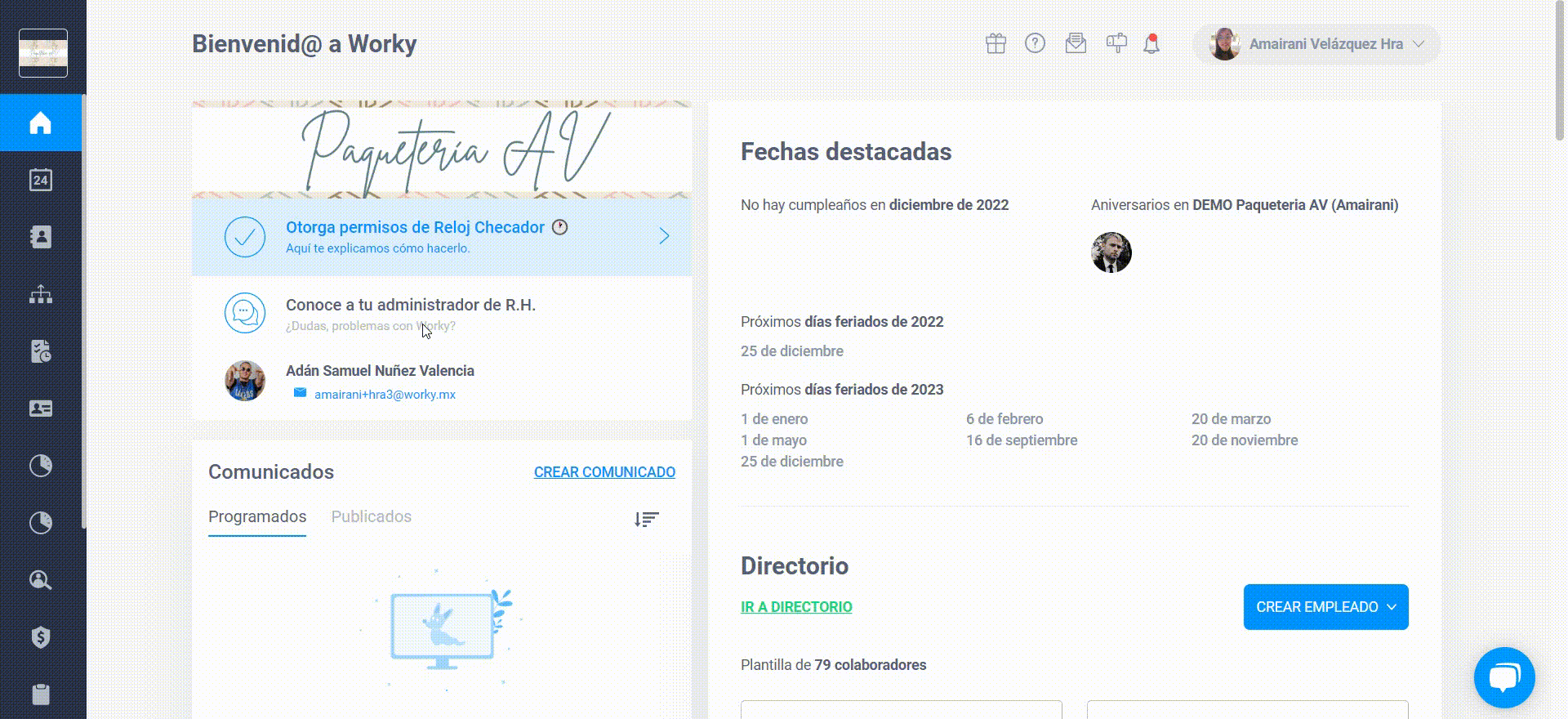Viewport: 1568px width, 719px height.
Task: Open the Home icon in sidebar
Action: click(41, 123)
